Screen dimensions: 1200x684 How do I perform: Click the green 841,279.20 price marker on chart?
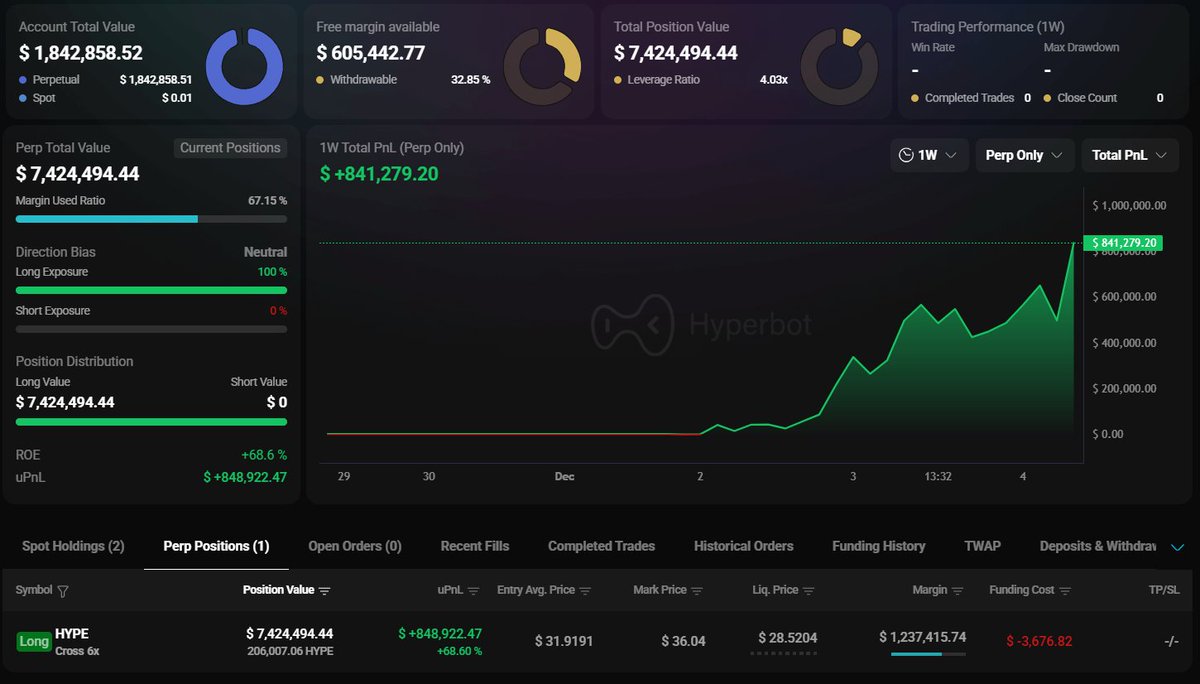tap(1125, 243)
